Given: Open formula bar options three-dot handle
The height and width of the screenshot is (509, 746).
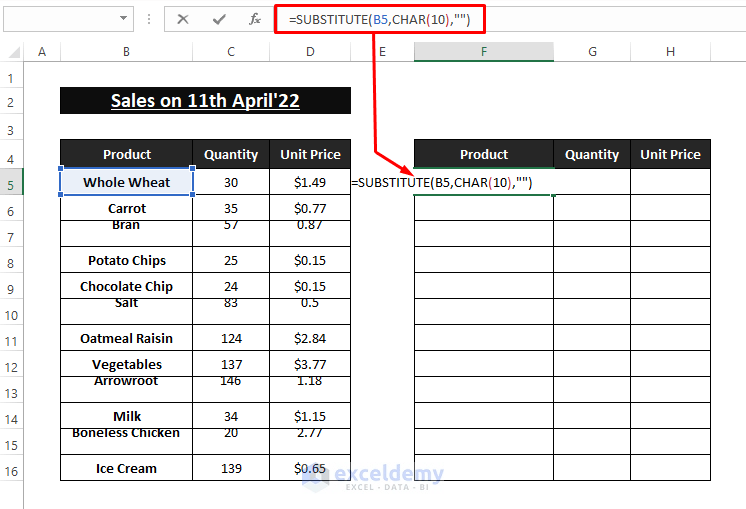Looking at the screenshot, I should tap(149, 19).
